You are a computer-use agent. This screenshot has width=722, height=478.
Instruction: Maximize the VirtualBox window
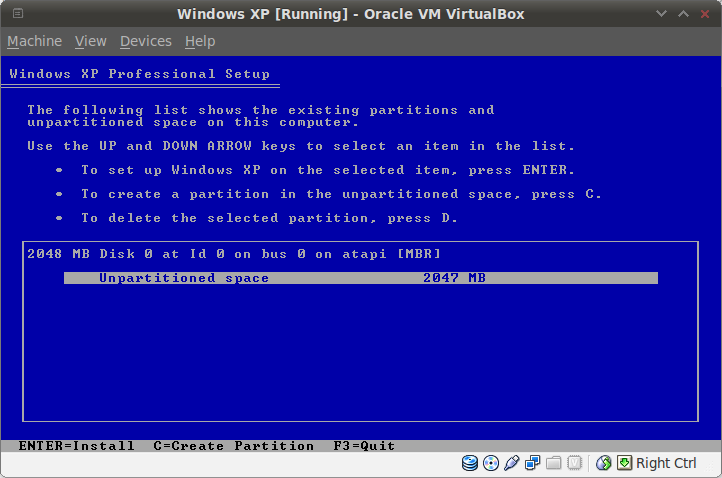coord(683,13)
